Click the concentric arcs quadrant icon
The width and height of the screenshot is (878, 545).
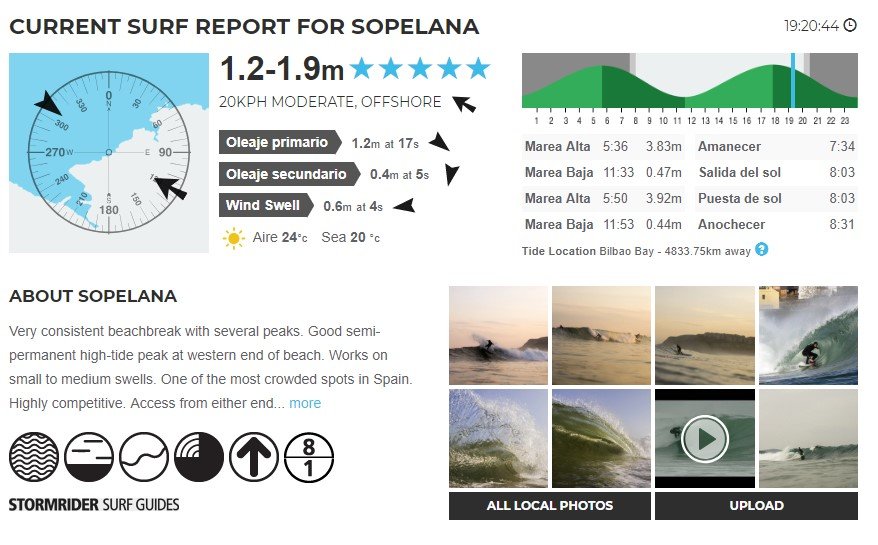[199, 458]
